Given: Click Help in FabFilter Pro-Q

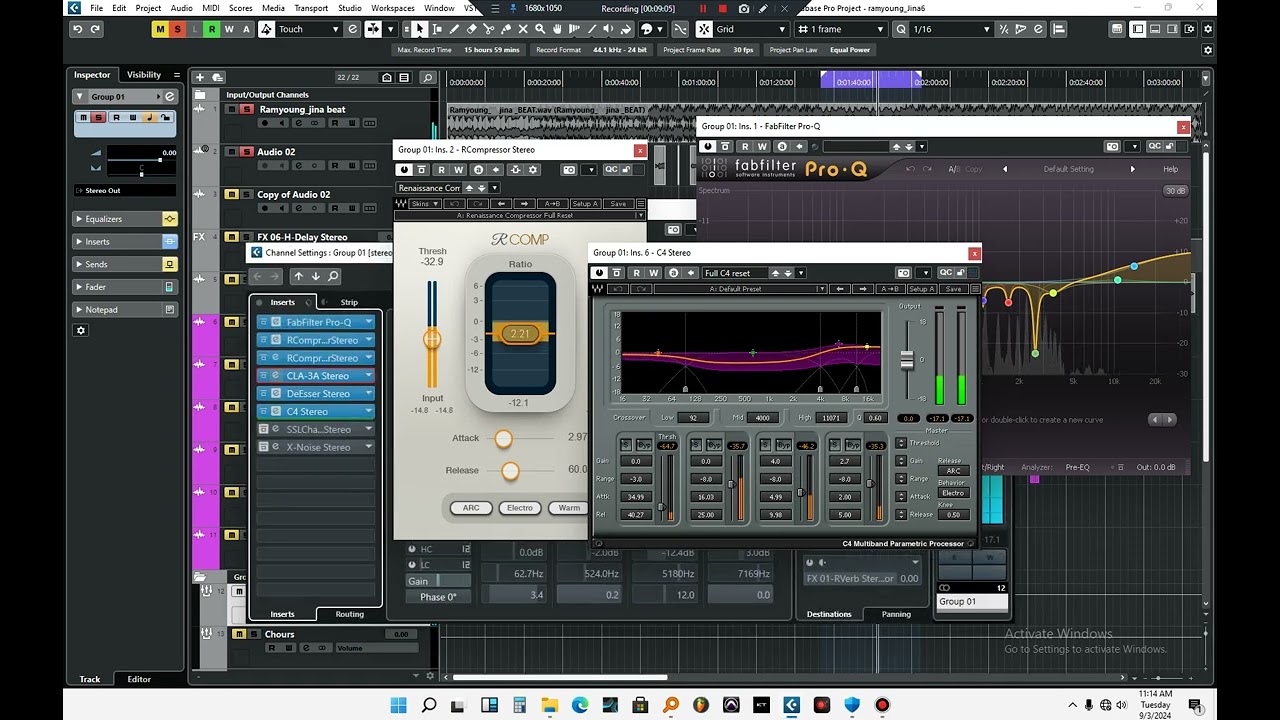Looking at the screenshot, I should (1171, 169).
